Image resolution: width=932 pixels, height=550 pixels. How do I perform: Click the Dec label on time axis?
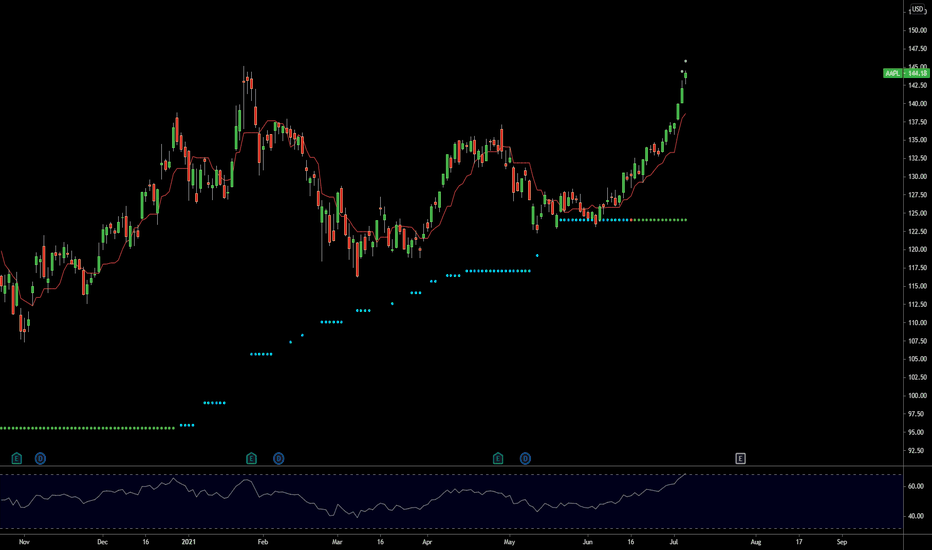pos(102,542)
